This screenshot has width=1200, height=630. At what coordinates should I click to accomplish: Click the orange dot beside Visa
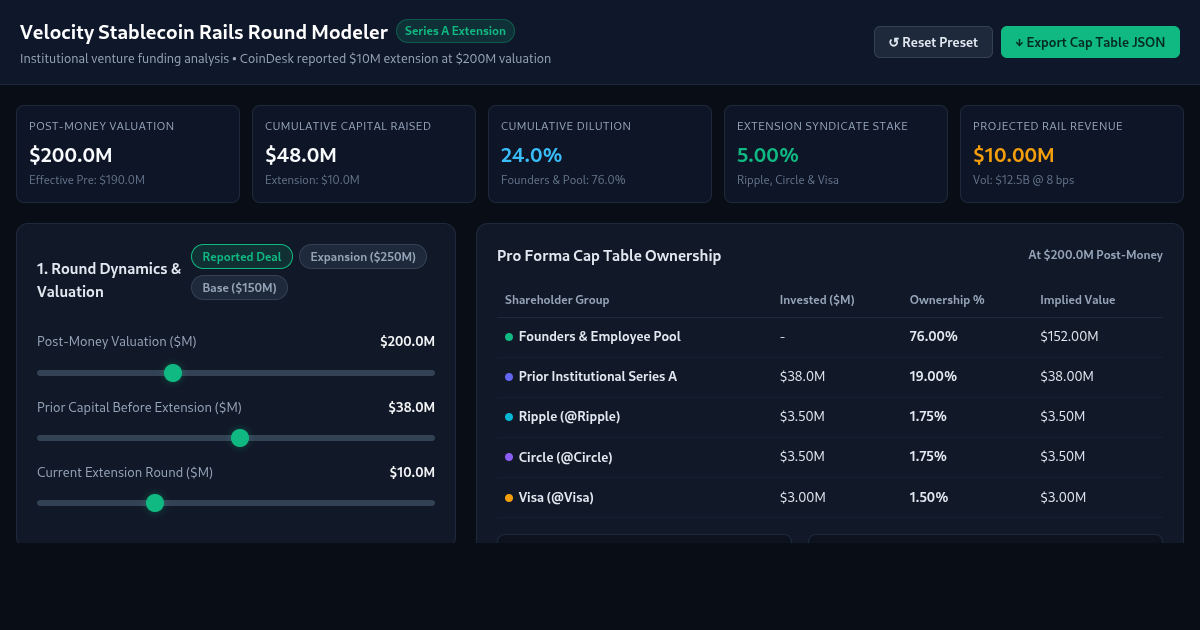tap(509, 497)
